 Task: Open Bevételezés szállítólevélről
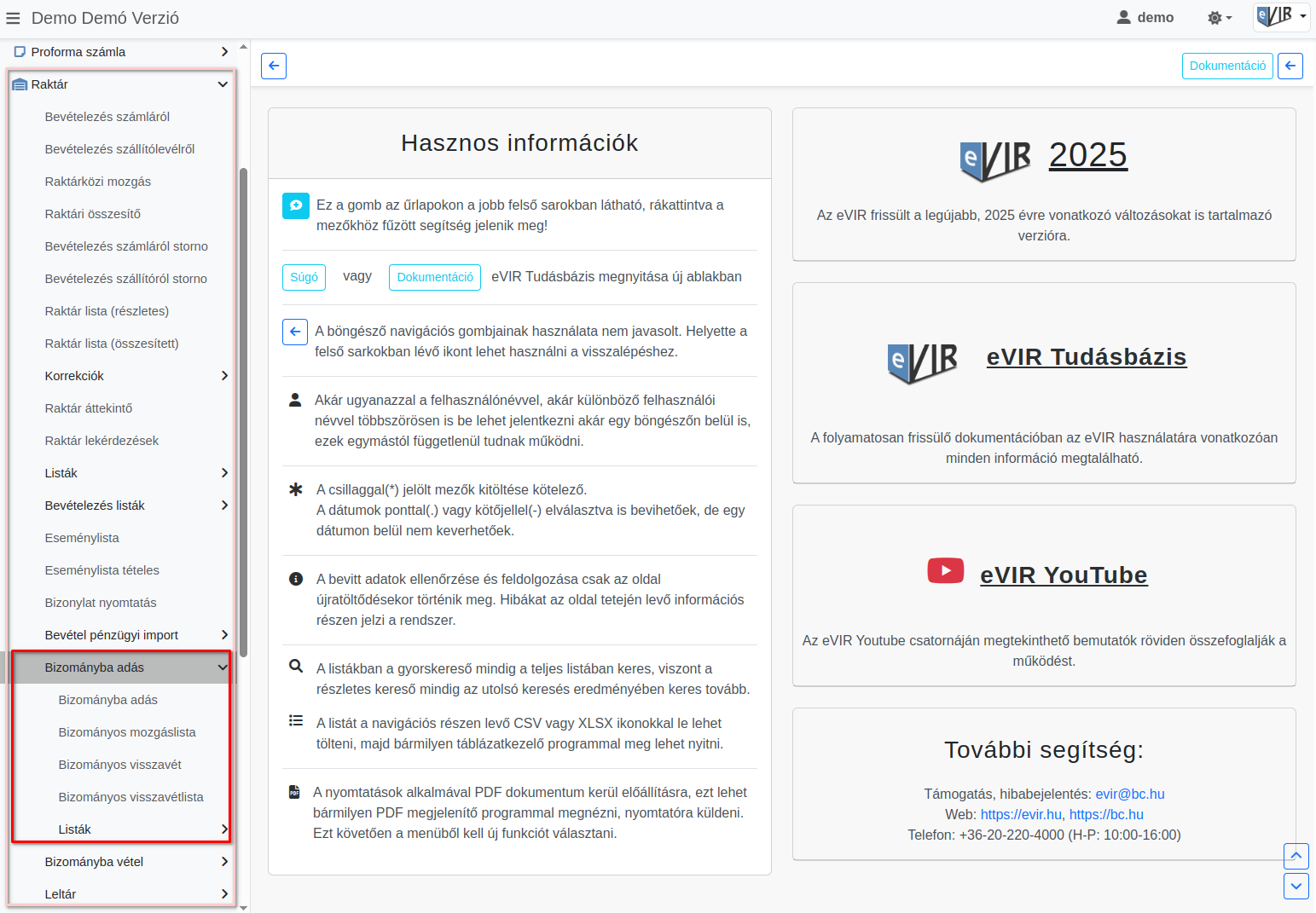click(119, 149)
